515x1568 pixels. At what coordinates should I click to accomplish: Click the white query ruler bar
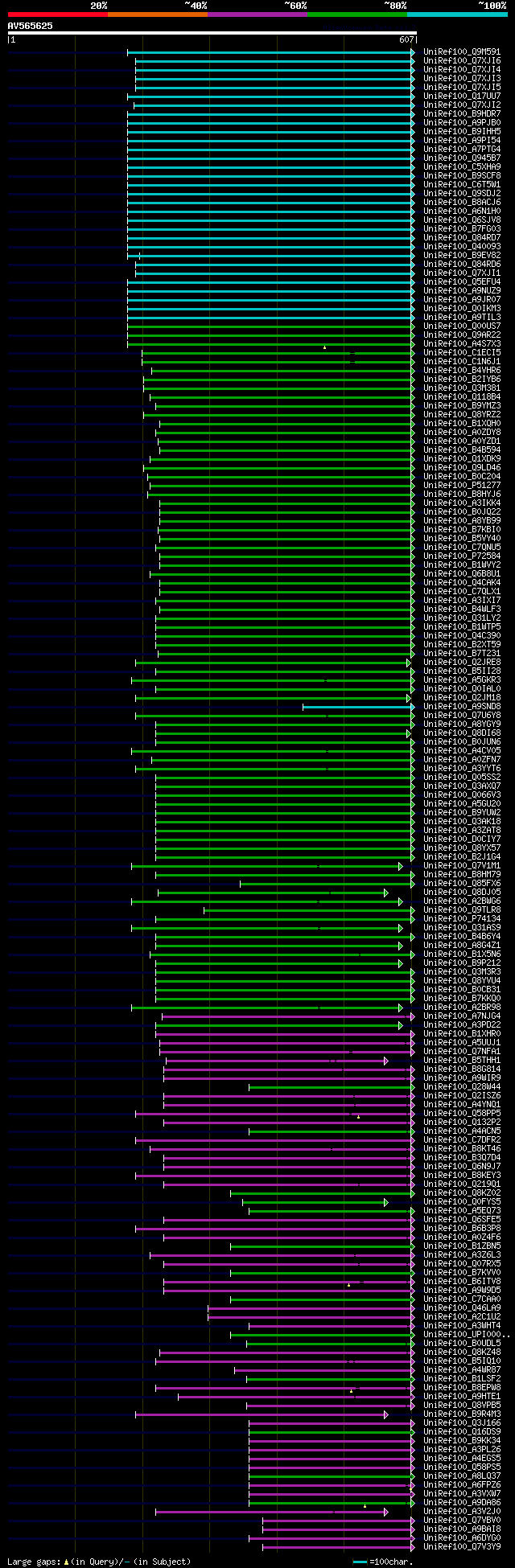[212, 33]
